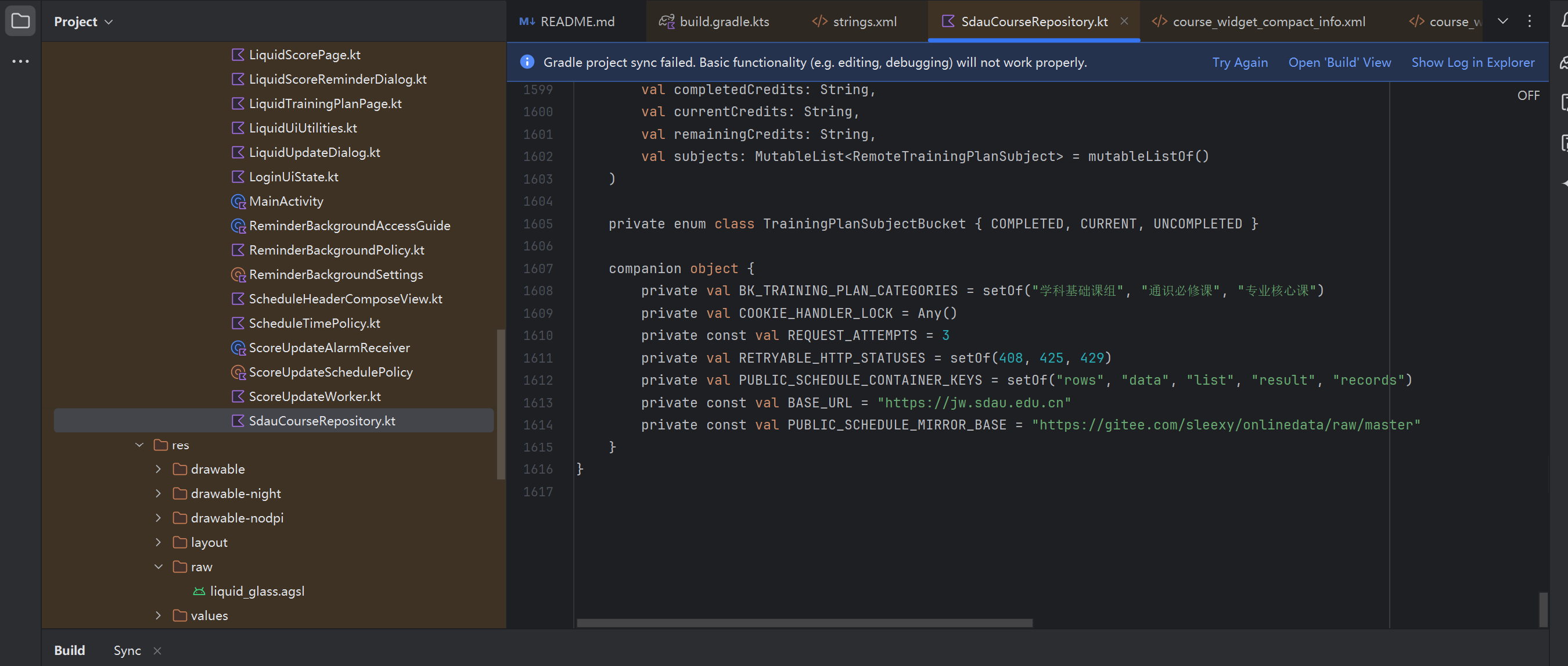This screenshot has height=666, width=1568.
Task: Collapse the raw folder
Action: pyautogui.click(x=159, y=567)
